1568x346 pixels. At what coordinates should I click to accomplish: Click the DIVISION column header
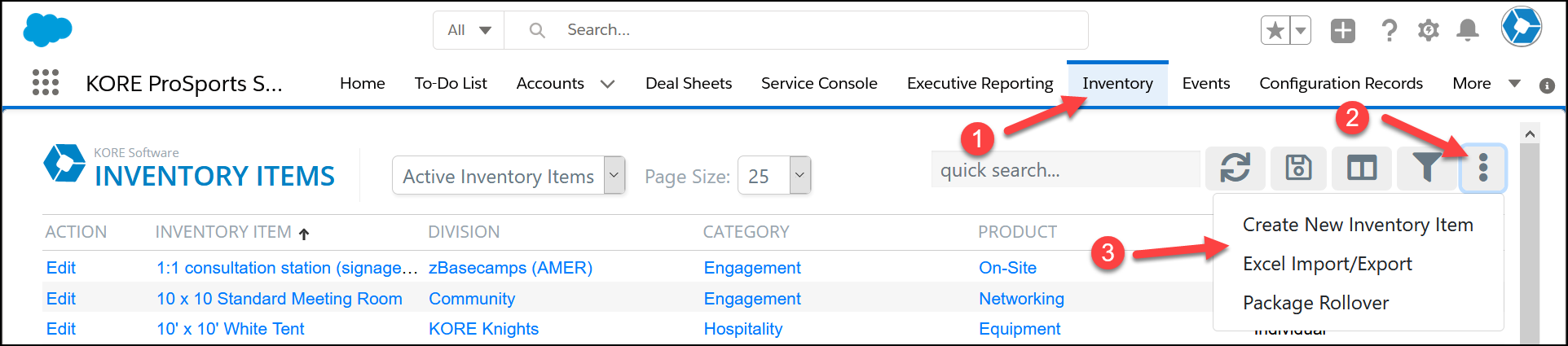[464, 232]
